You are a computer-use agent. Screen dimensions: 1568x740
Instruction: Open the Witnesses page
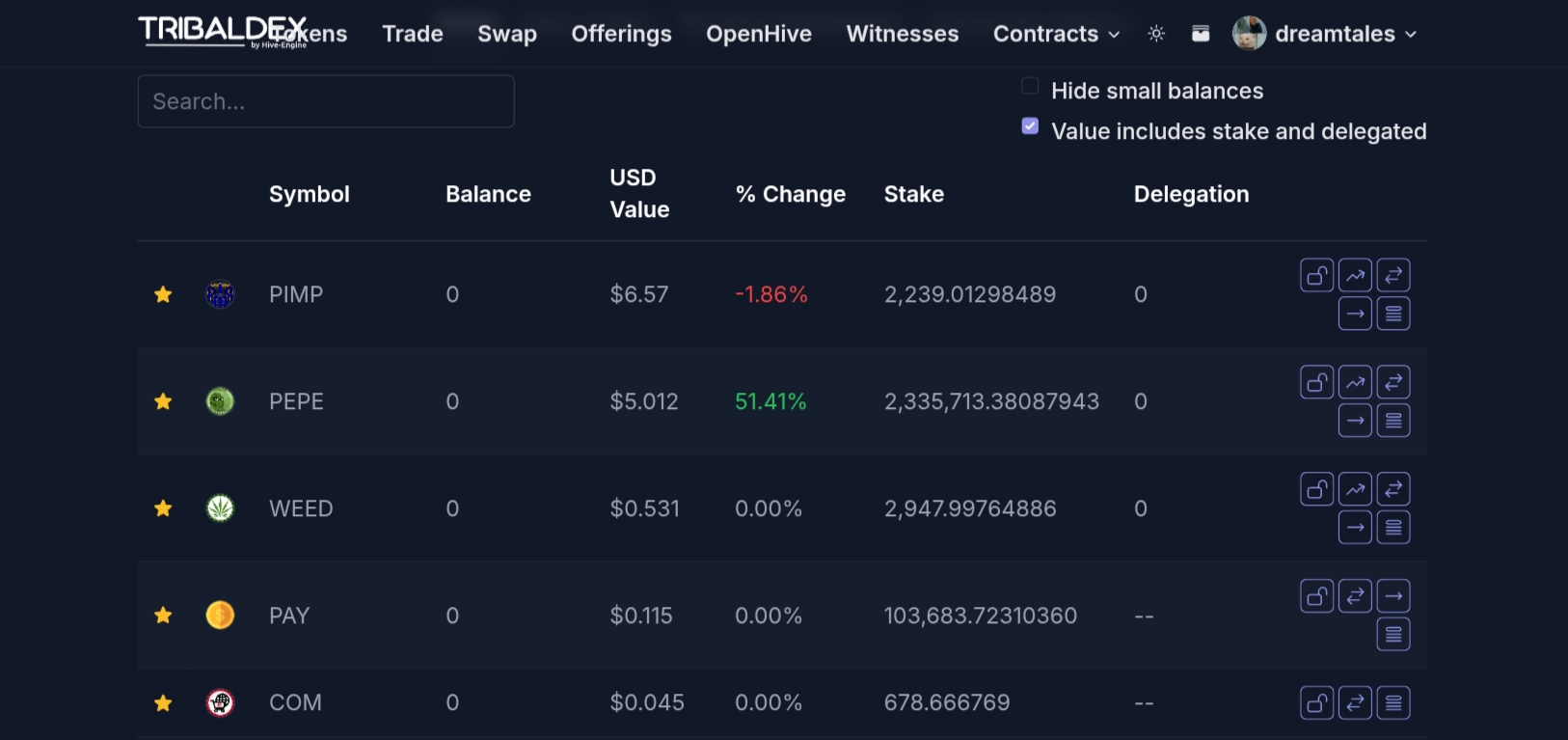point(903,34)
